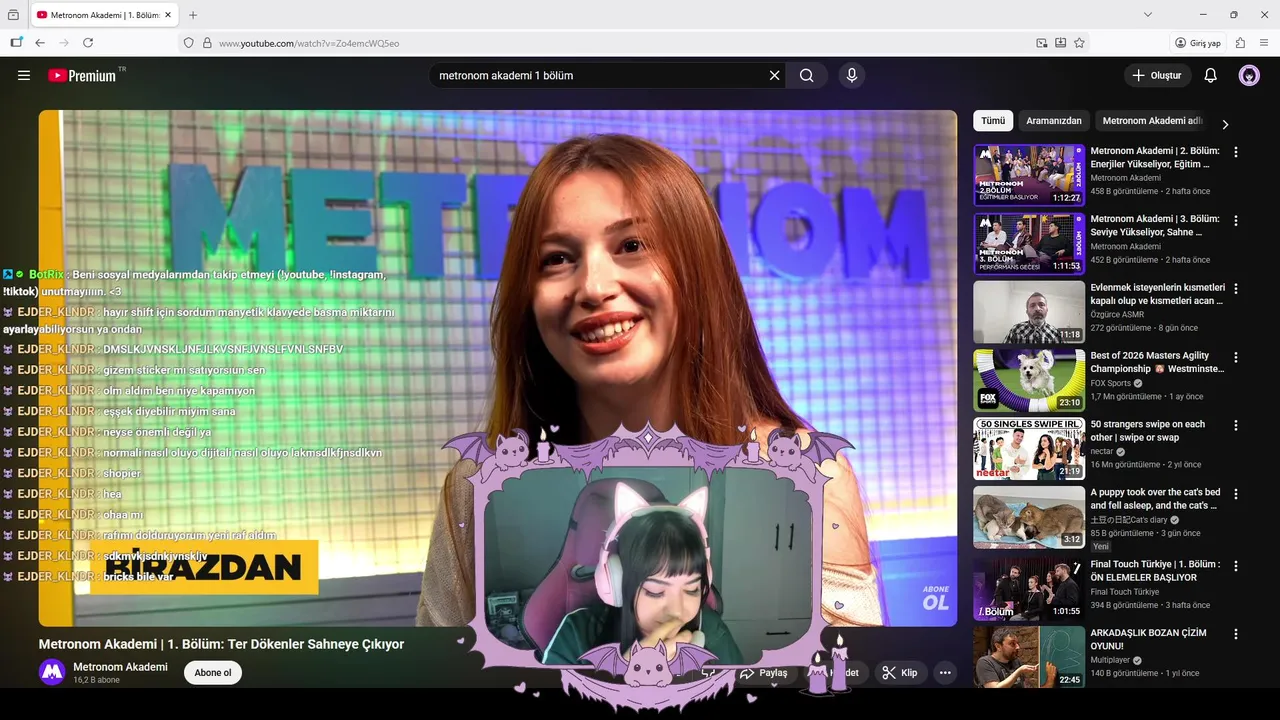
Task: Click the Klip clip button
Action: [899, 673]
